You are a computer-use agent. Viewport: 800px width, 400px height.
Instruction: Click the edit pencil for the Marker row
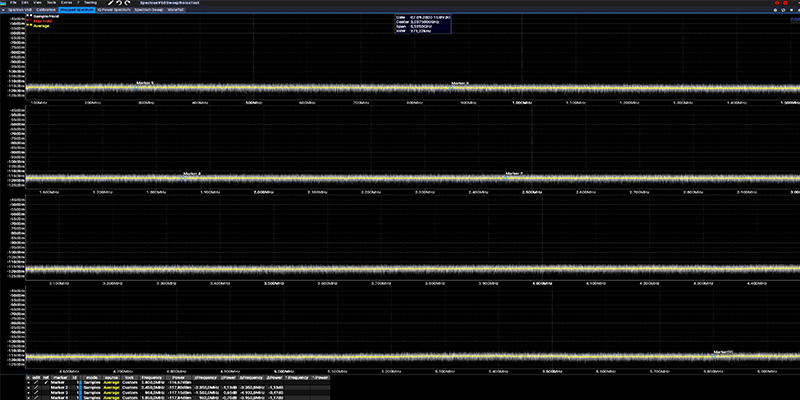coord(36,382)
